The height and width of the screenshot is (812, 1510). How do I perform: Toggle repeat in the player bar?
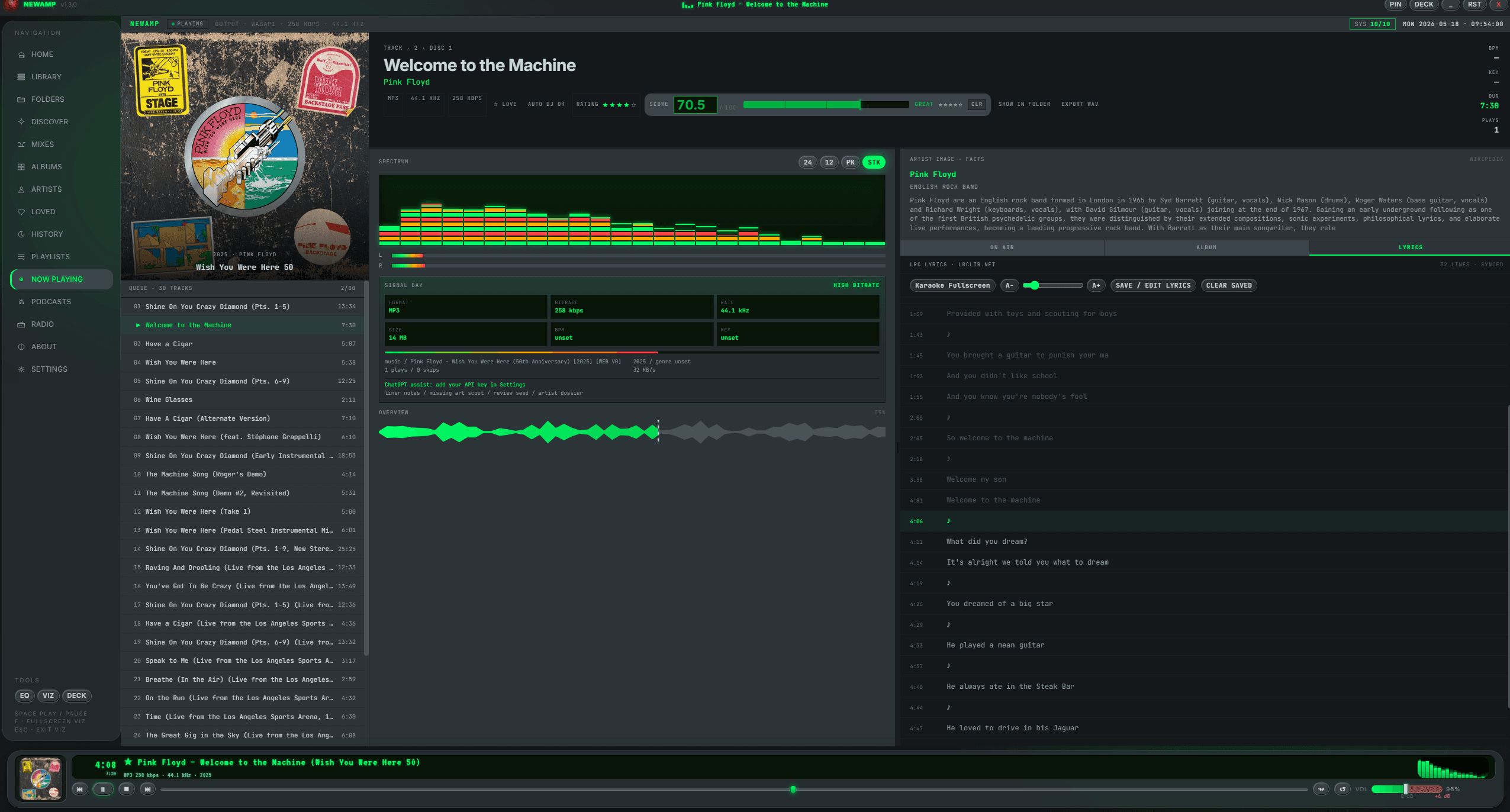(1342, 789)
